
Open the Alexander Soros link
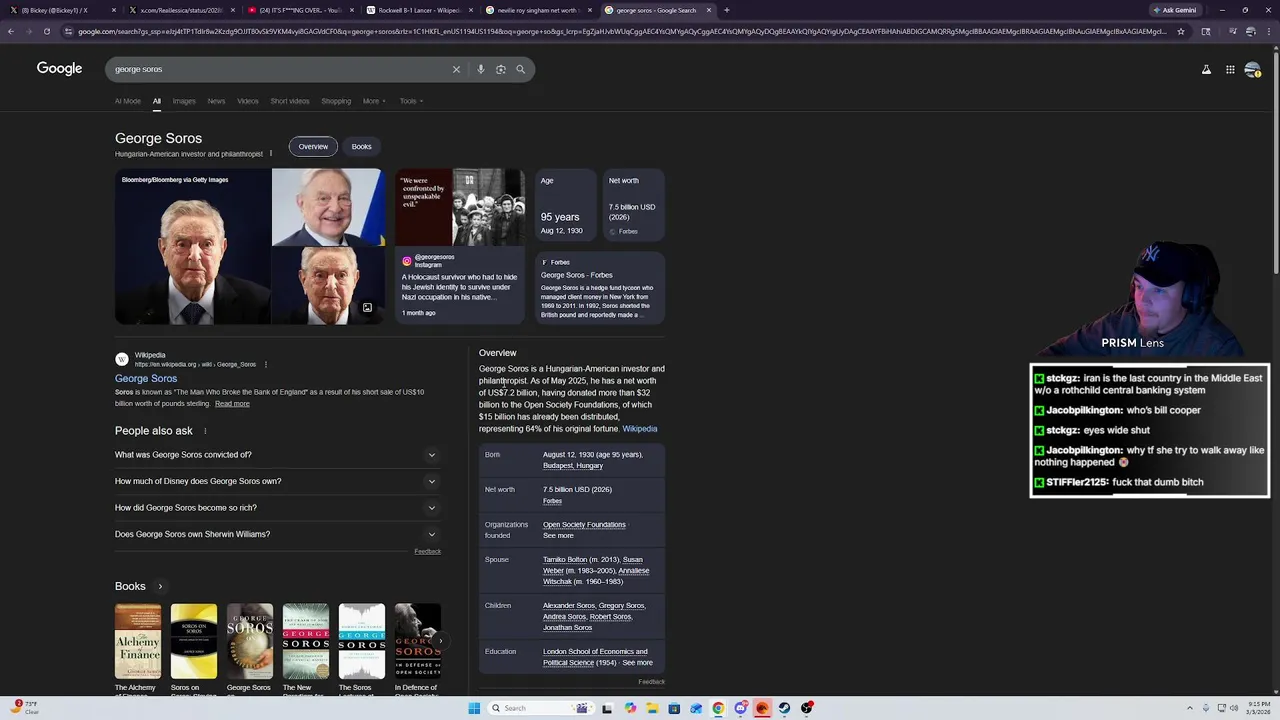569,606
